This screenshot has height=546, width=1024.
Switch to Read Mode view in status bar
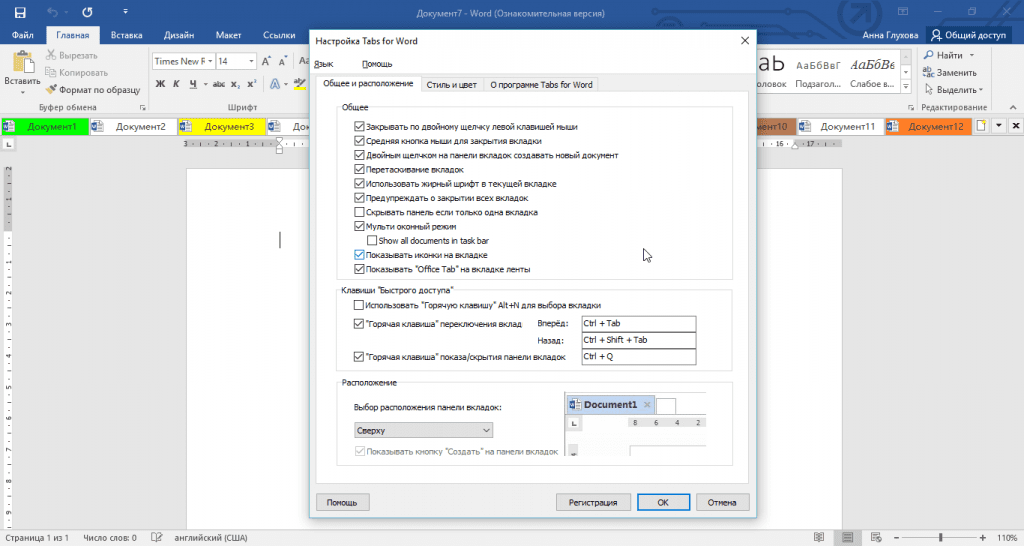[x=819, y=538]
